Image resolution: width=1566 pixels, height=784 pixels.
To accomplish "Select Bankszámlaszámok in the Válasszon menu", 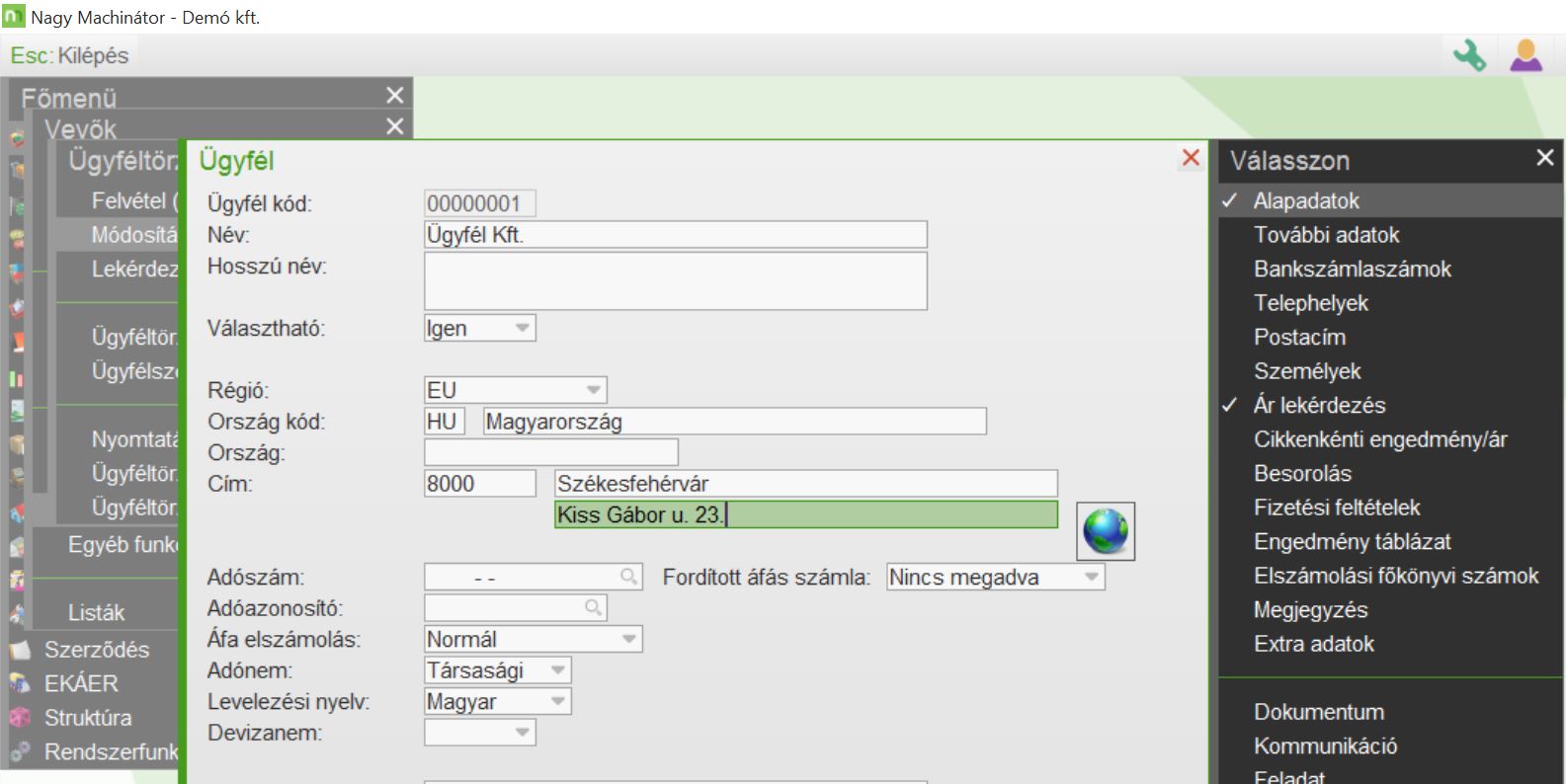I will pos(1352,270).
